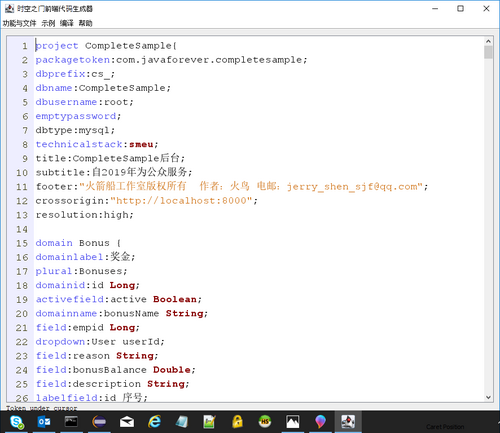Click the bold 'smeu' value
The height and width of the screenshot is (433, 500).
pyautogui.click(x=141, y=144)
